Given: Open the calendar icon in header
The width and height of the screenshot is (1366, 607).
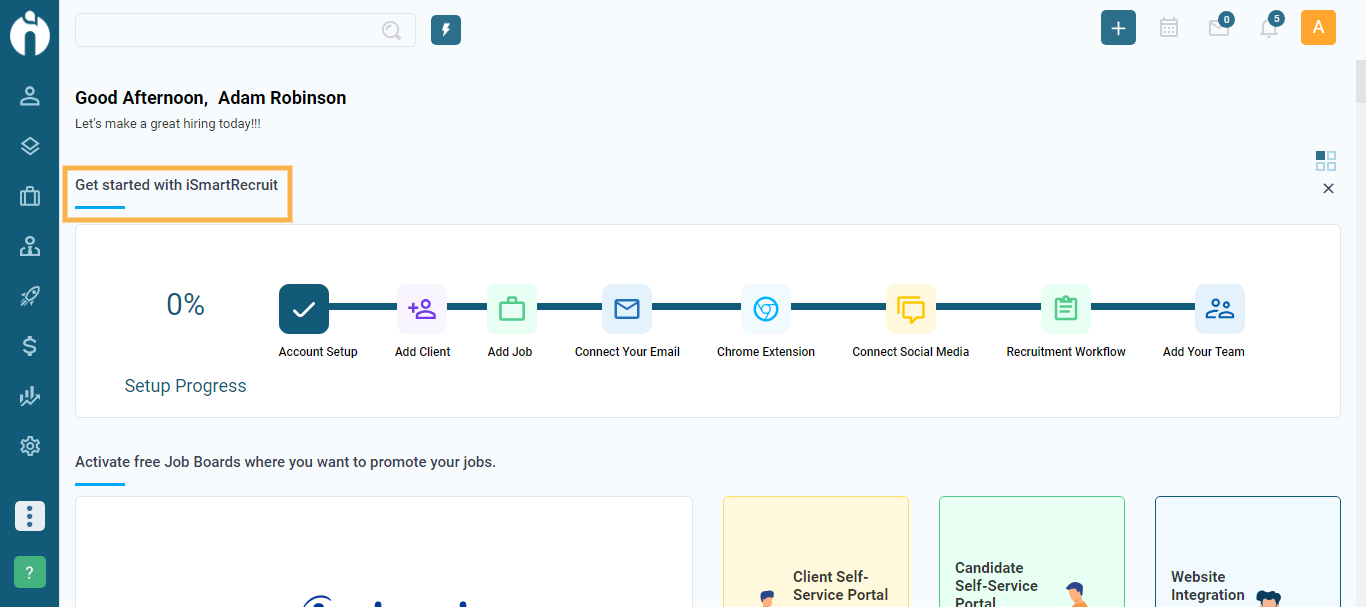Looking at the screenshot, I should point(1168,28).
